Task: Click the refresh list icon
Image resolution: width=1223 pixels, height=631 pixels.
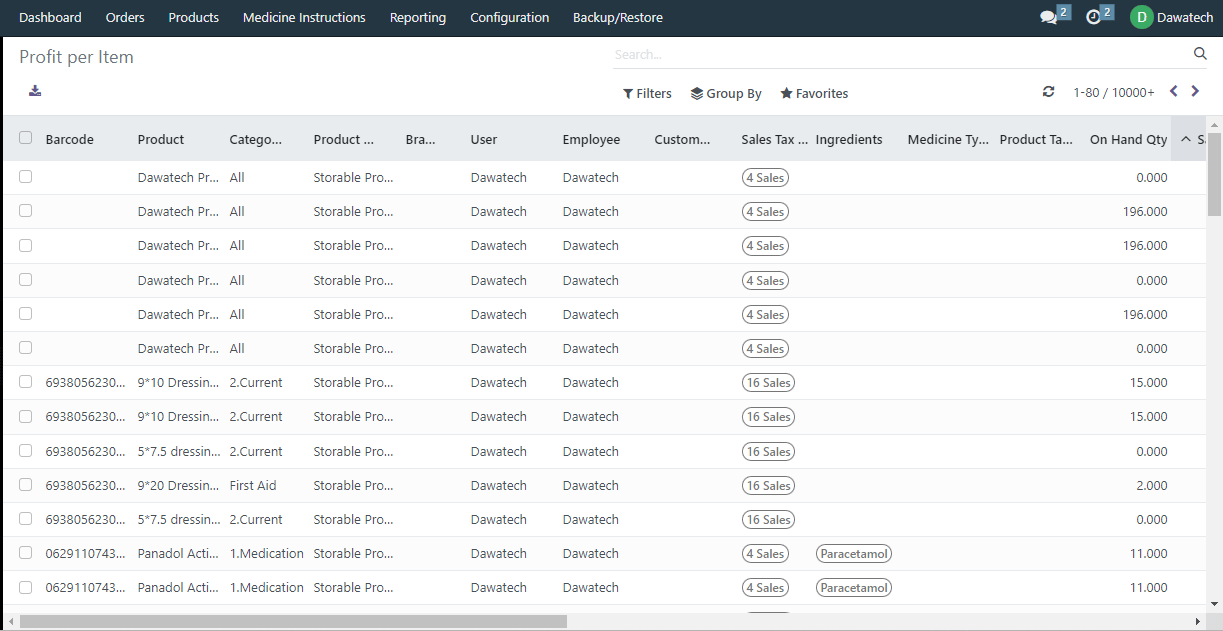Action: click(1048, 92)
